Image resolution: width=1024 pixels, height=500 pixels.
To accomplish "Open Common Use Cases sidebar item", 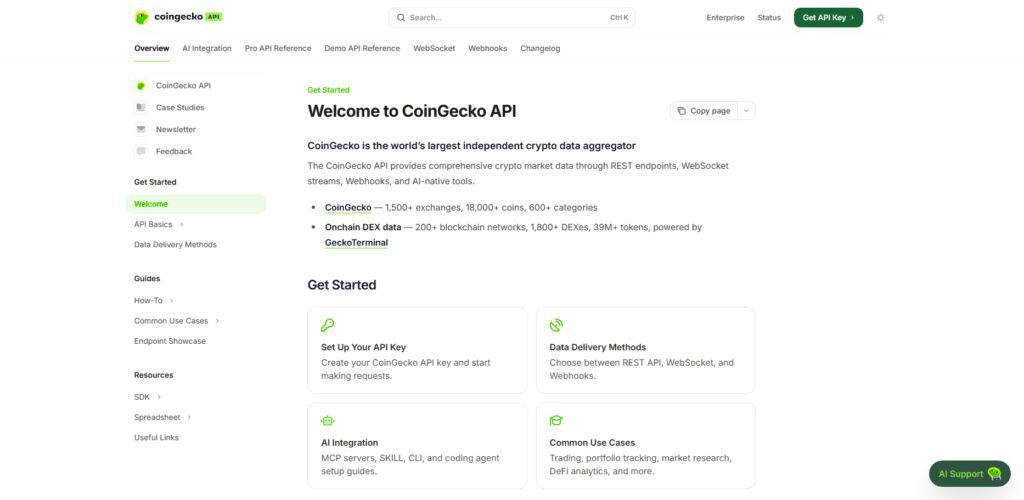I will [x=171, y=321].
